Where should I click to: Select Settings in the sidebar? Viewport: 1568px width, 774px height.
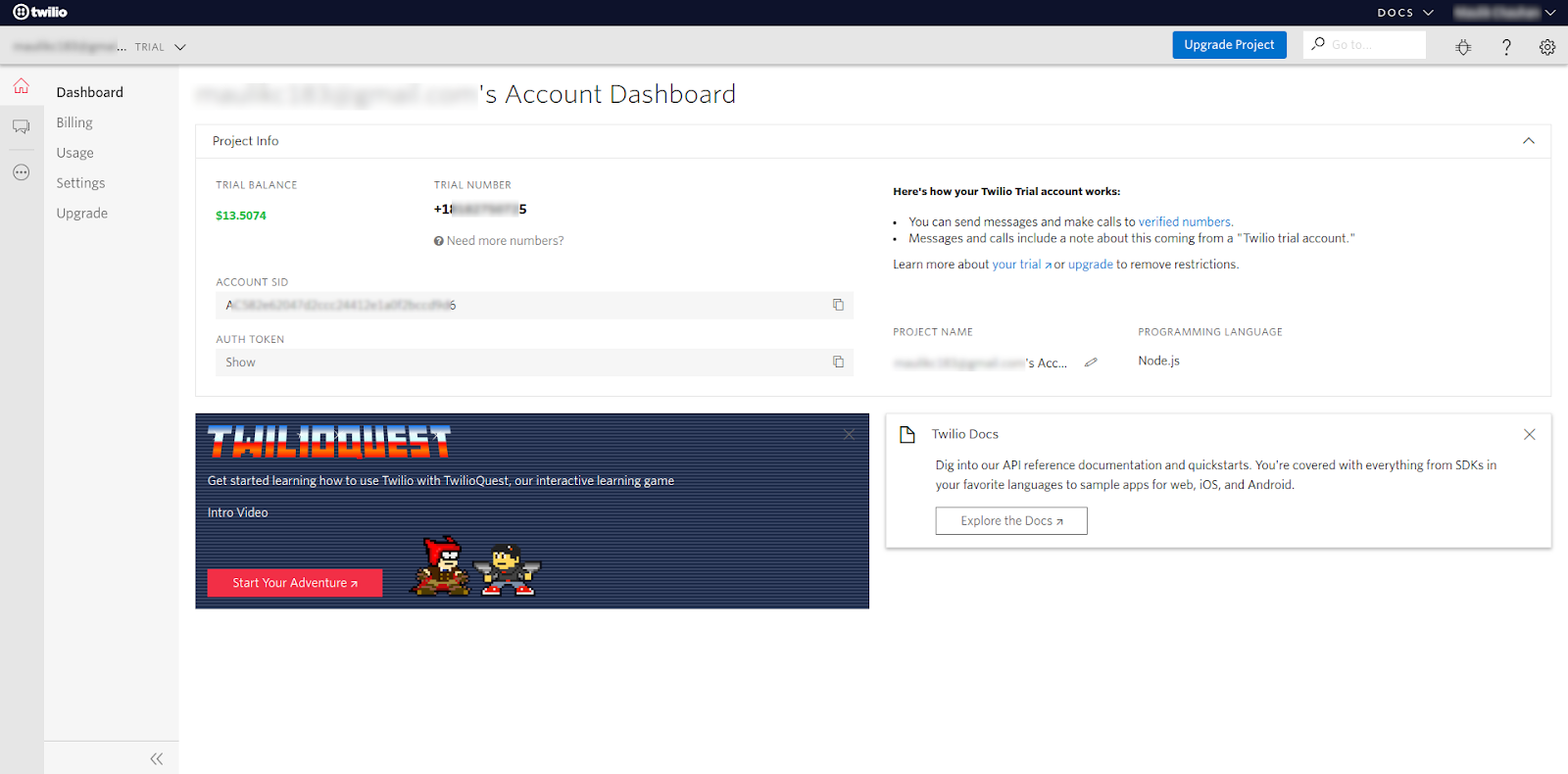tap(80, 183)
